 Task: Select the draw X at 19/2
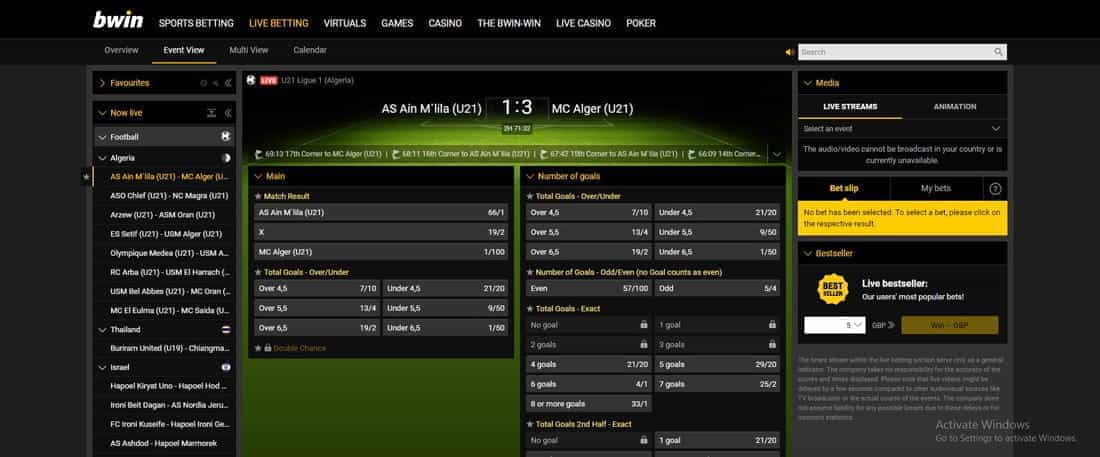381,232
